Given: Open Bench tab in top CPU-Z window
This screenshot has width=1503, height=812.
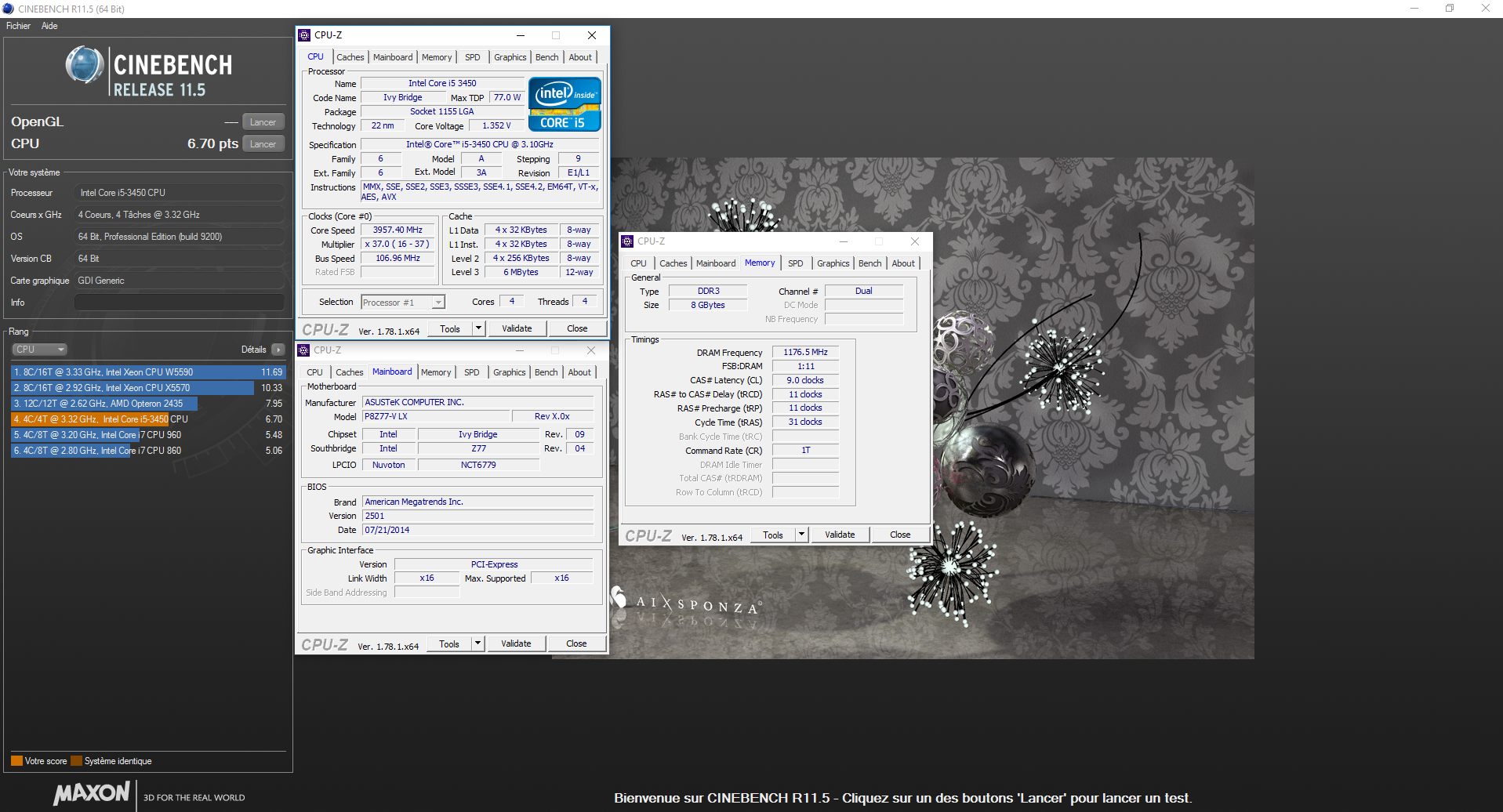Looking at the screenshot, I should [x=547, y=57].
